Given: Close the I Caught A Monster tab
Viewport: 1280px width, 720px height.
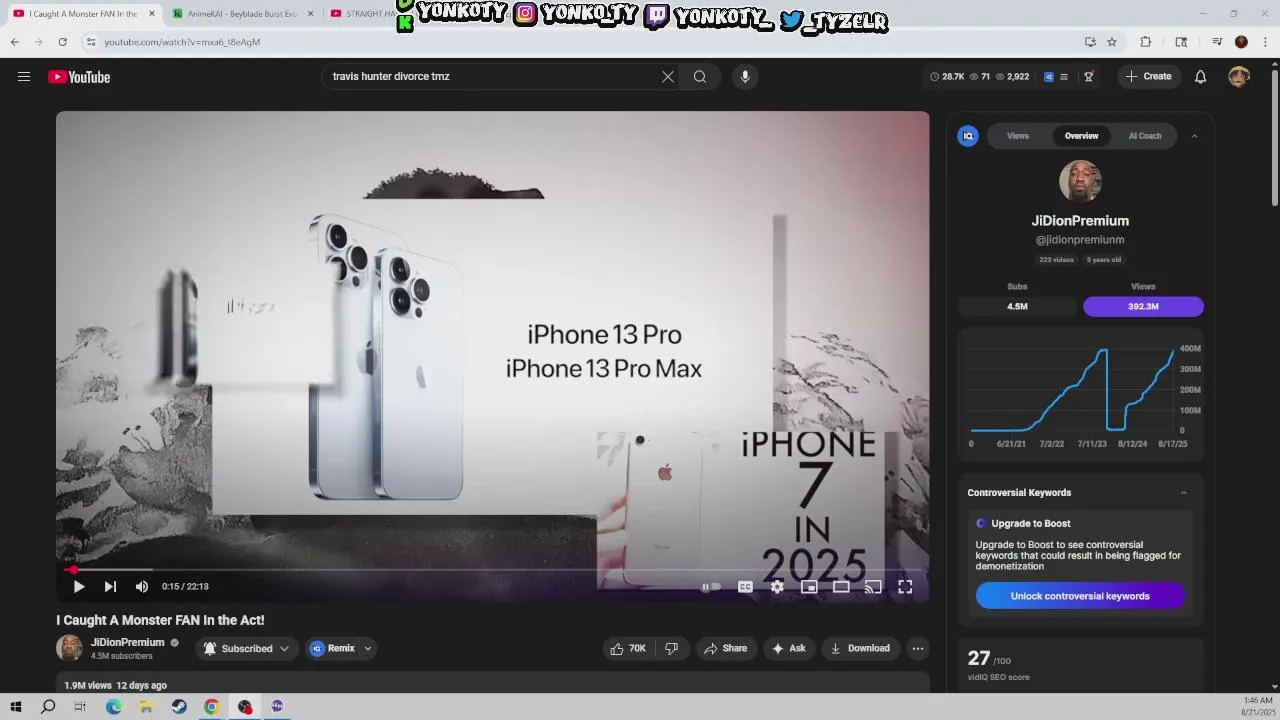Looking at the screenshot, I should pos(152,14).
